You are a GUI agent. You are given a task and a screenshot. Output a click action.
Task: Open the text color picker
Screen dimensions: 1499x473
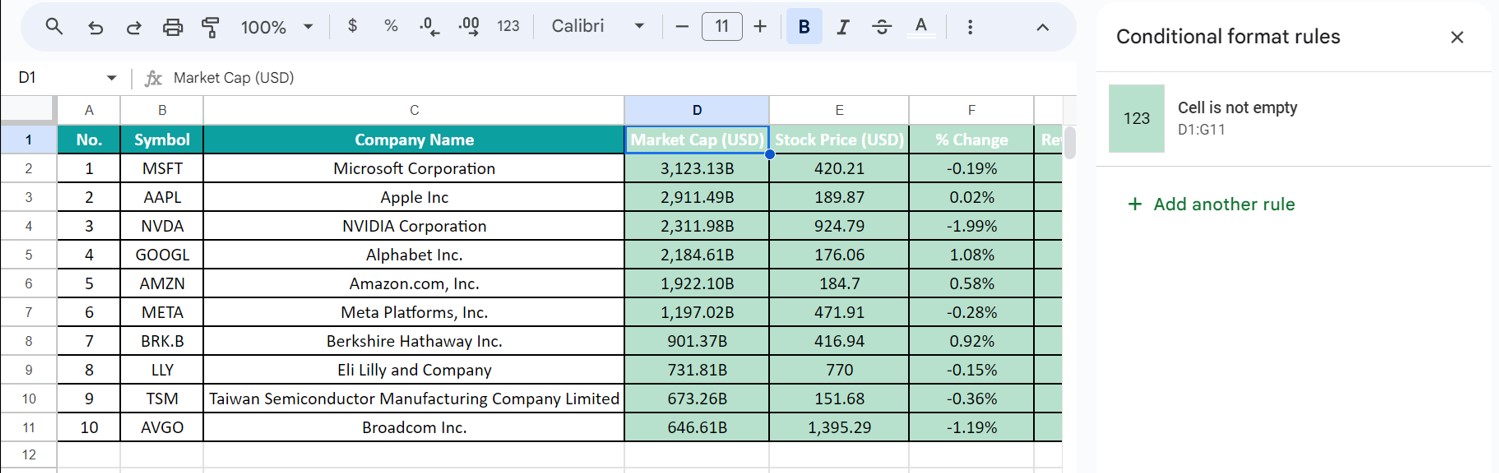tap(921, 27)
